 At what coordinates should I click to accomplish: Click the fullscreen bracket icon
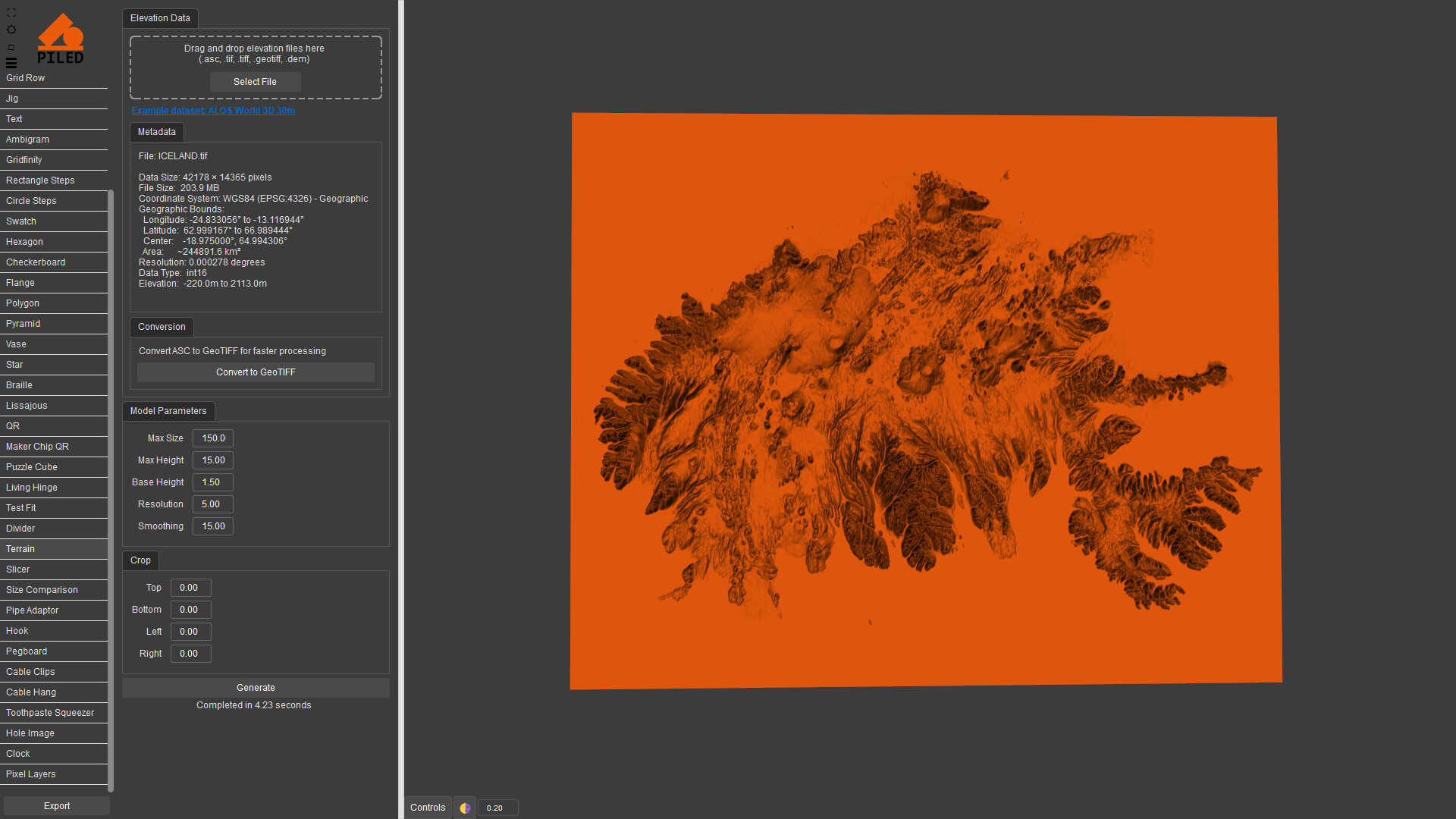tap(11, 12)
